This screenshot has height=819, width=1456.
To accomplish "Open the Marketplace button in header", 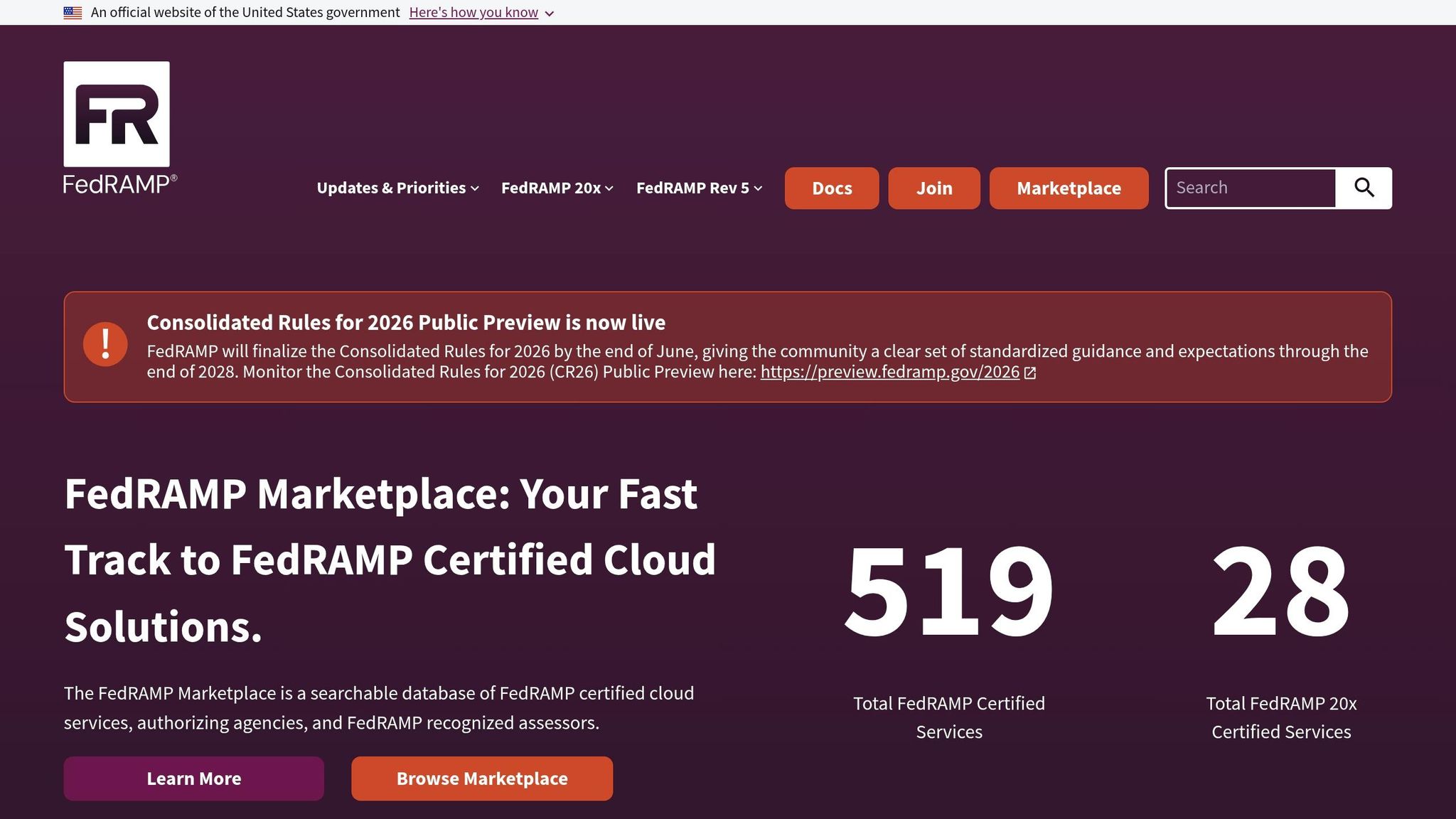I will pos(1069,188).
